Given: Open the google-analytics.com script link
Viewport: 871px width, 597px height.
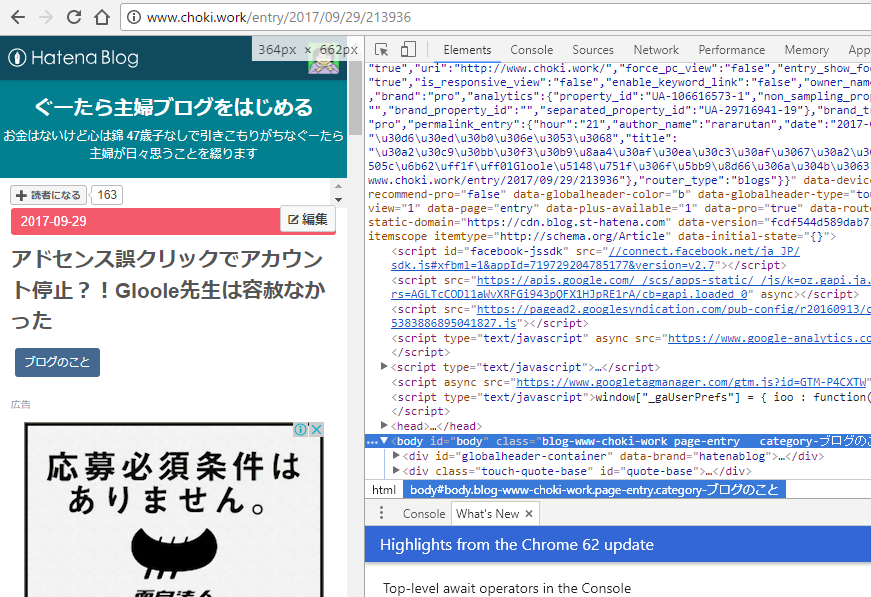Looking at the screenshot, I should 769,338.
